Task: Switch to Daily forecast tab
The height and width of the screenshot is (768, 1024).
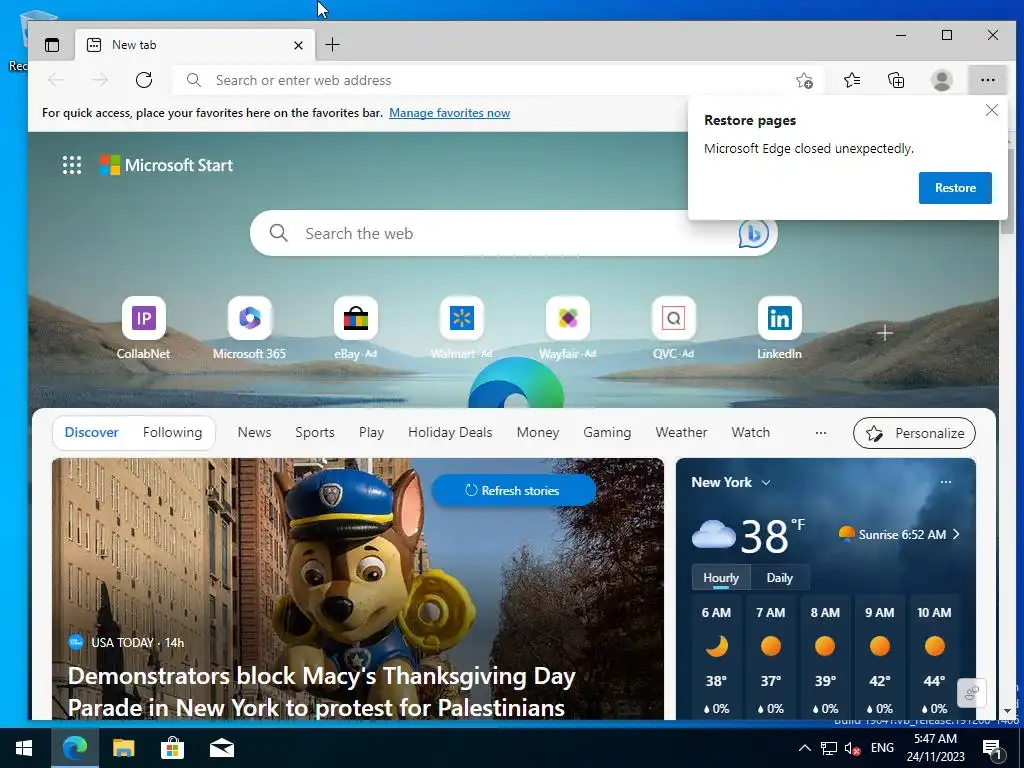Action: (779, 578)
